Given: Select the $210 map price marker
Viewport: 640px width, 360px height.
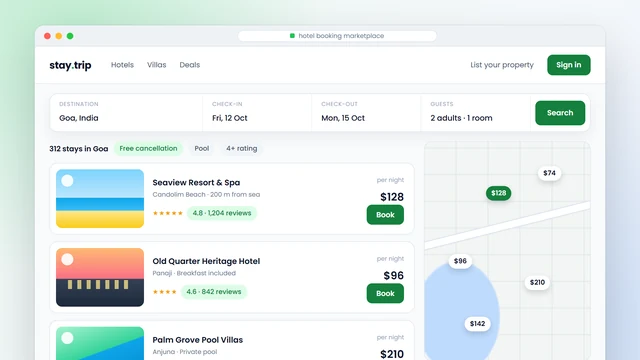Looking at the screenshot, I should pyautogui.click(x=537, y=282).
